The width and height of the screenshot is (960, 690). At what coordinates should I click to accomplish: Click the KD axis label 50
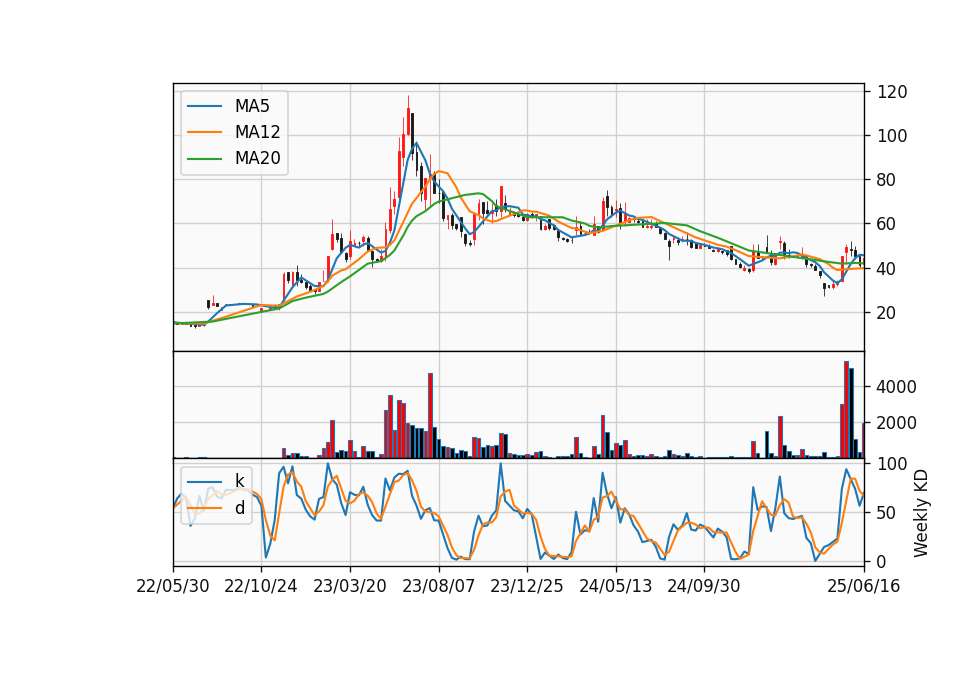(887, 513)
